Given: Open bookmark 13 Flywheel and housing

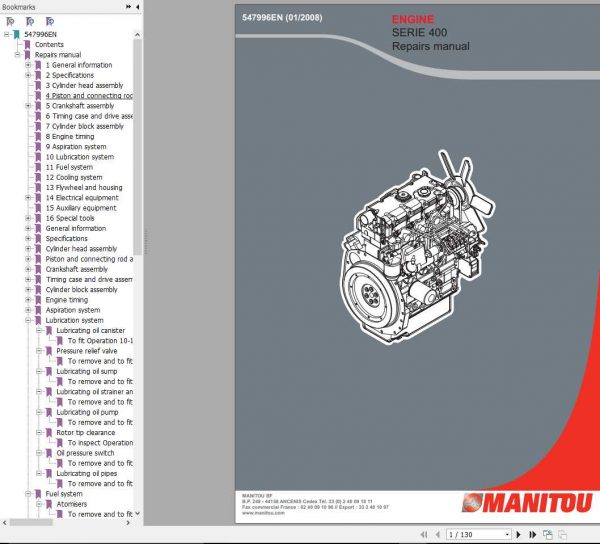Looking at the screenshot, I should click(x=84, y=187).
